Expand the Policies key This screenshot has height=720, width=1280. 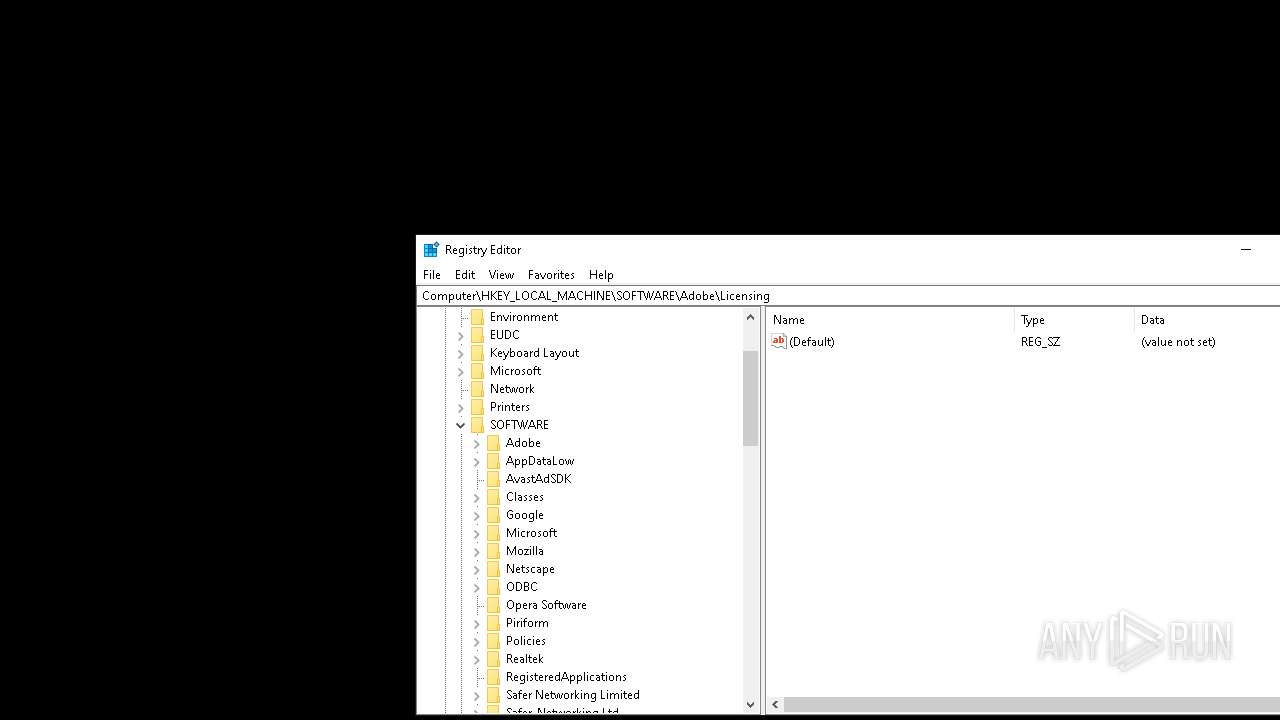tap(476, 641)
